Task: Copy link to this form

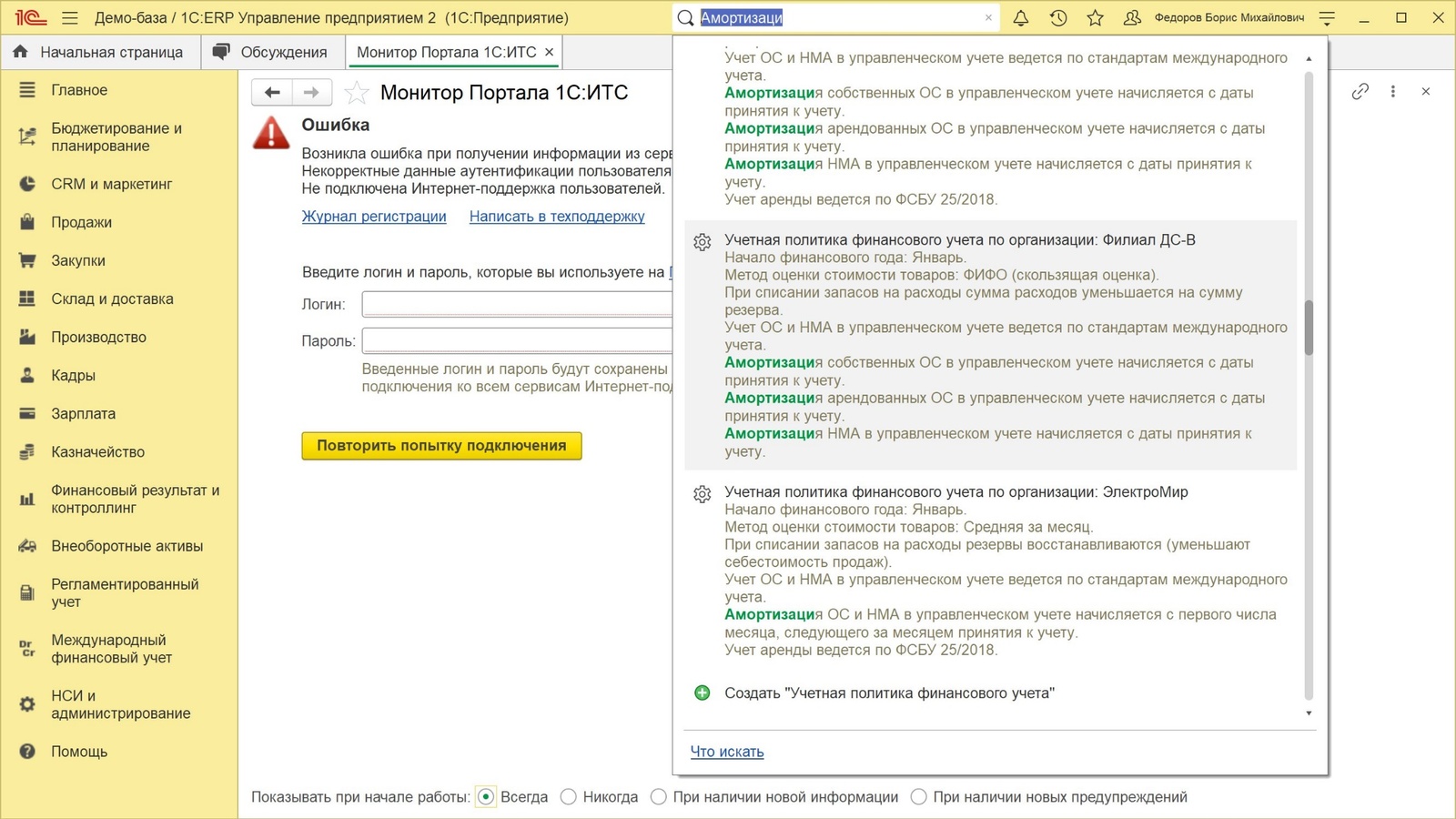Action: pyautogui.click(x=1360, y=91)
